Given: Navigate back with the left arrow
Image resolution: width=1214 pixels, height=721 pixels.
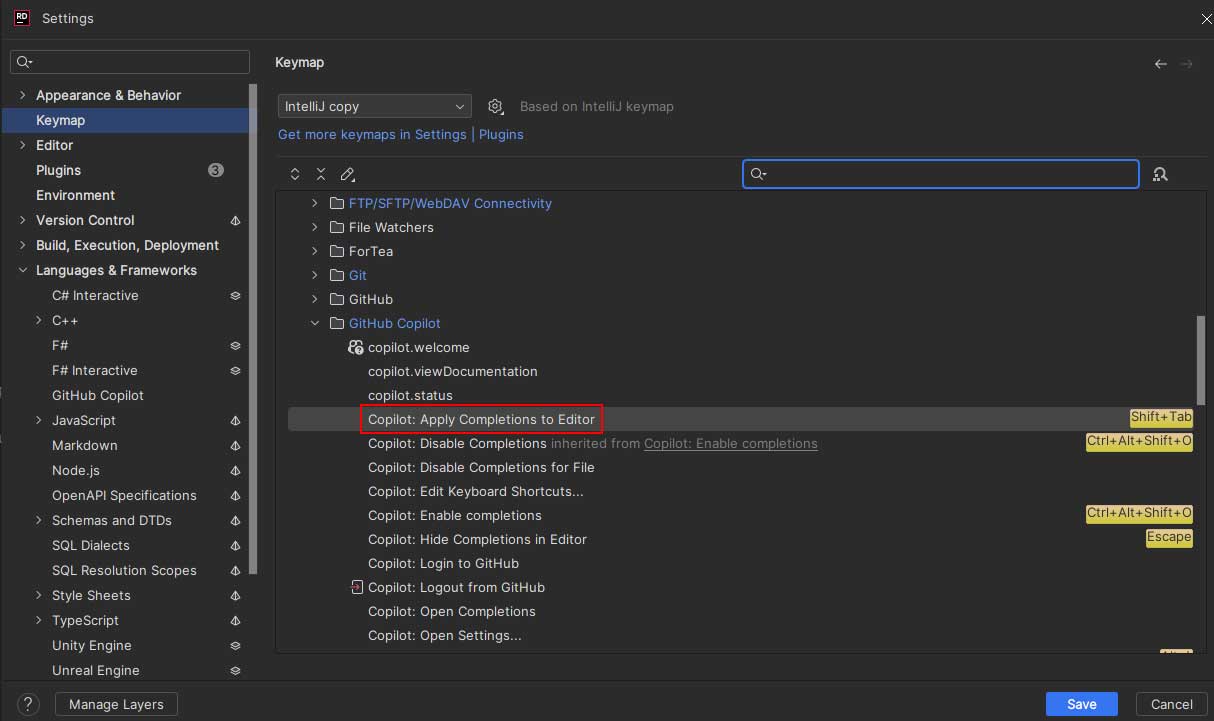Looking at the screenshot, I should pos(1160,64).
